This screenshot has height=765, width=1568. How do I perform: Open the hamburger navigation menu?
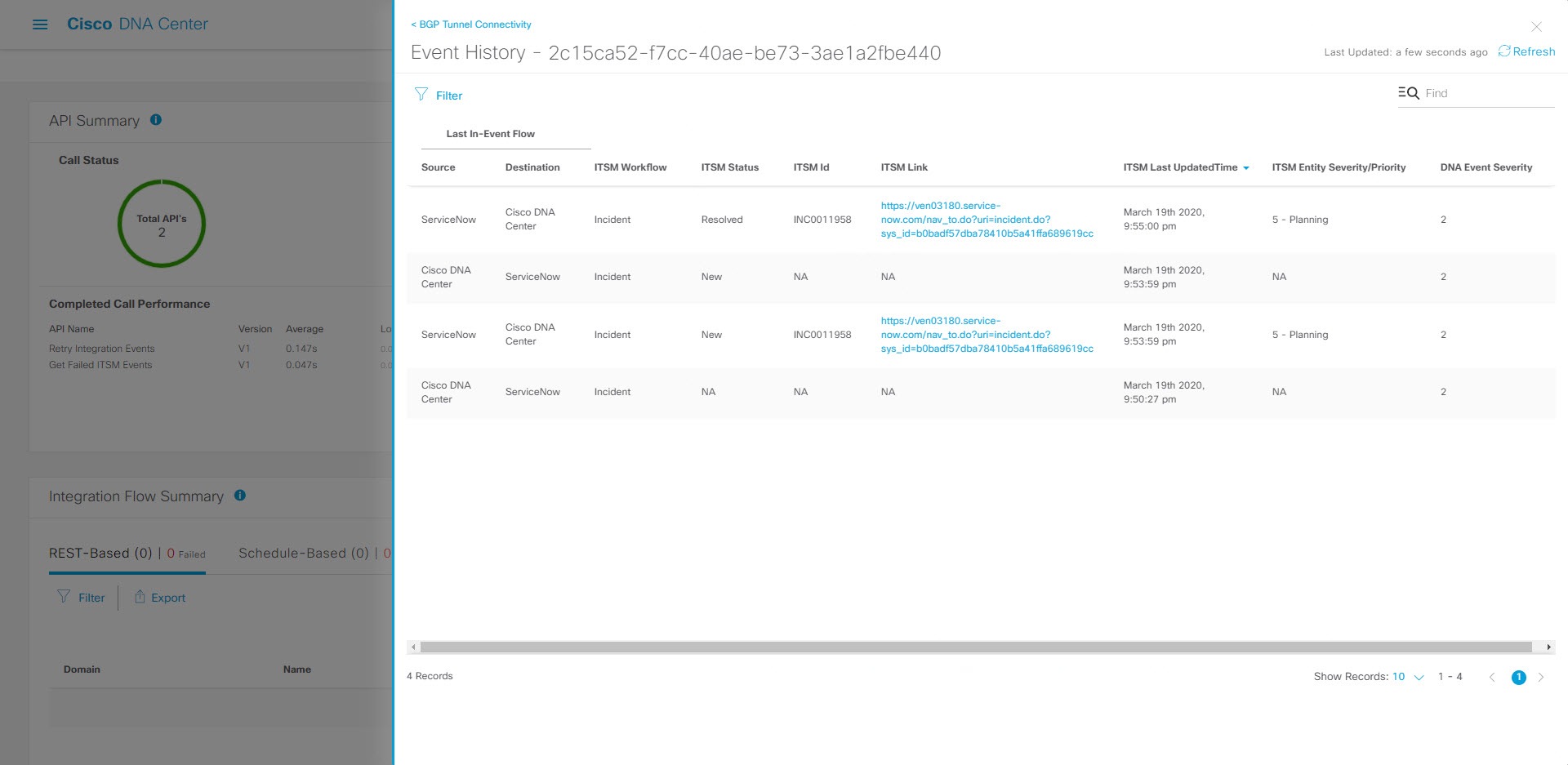39,24
